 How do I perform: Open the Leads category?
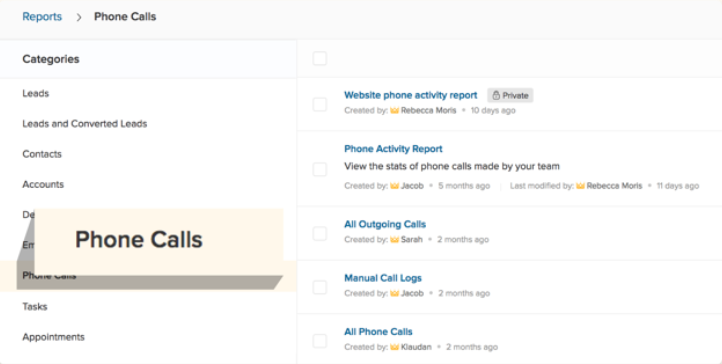click(36, 93)
